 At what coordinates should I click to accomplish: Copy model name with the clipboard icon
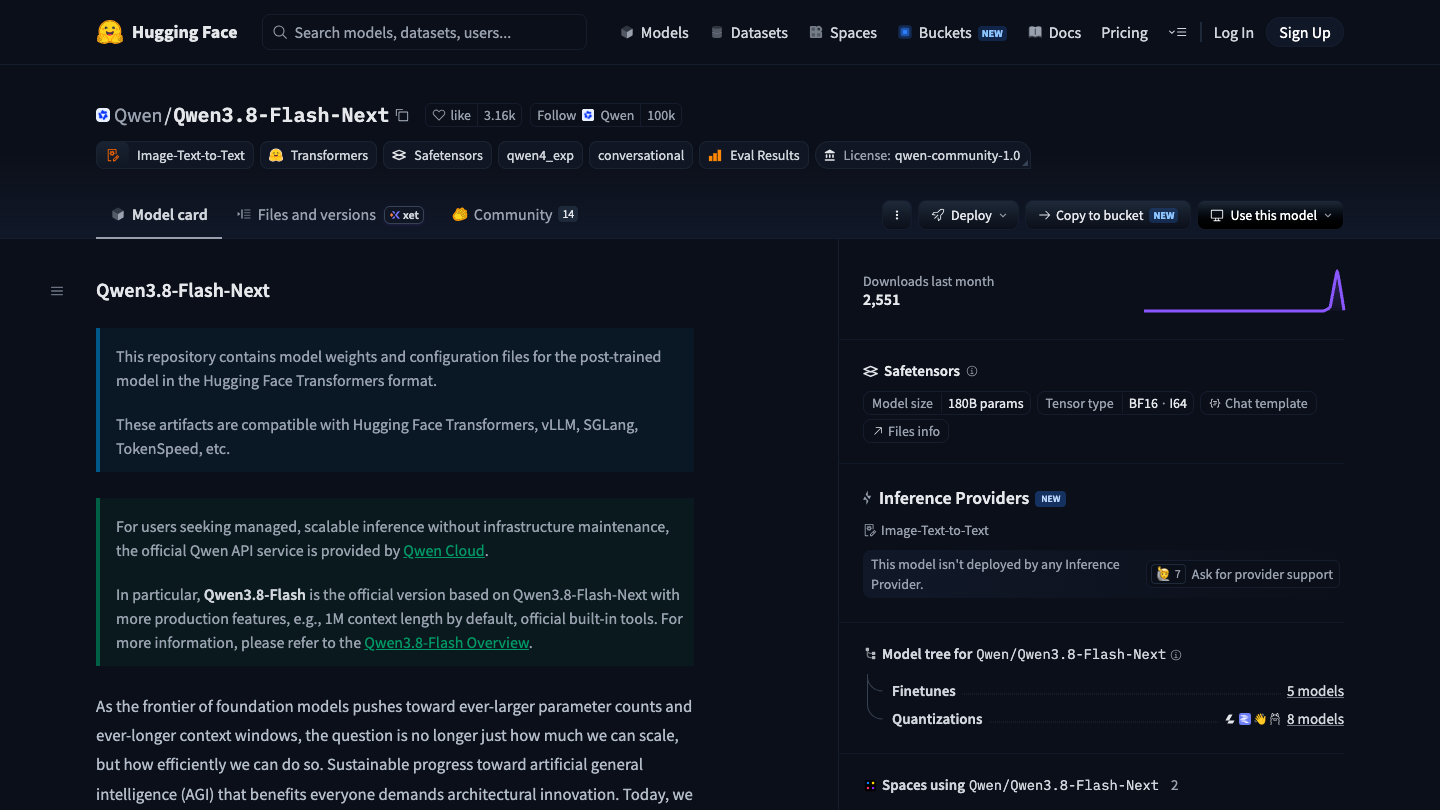click(402, 115)
